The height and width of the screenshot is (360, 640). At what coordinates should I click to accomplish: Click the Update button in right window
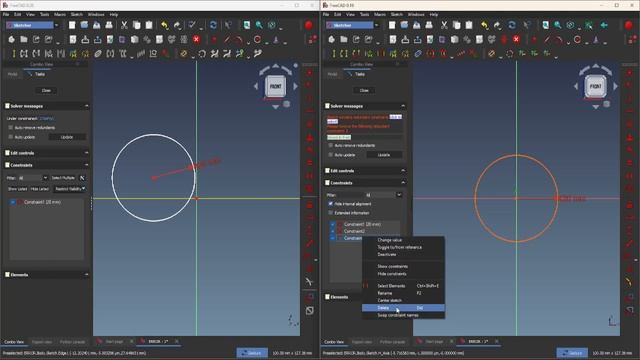pos(384,155)
